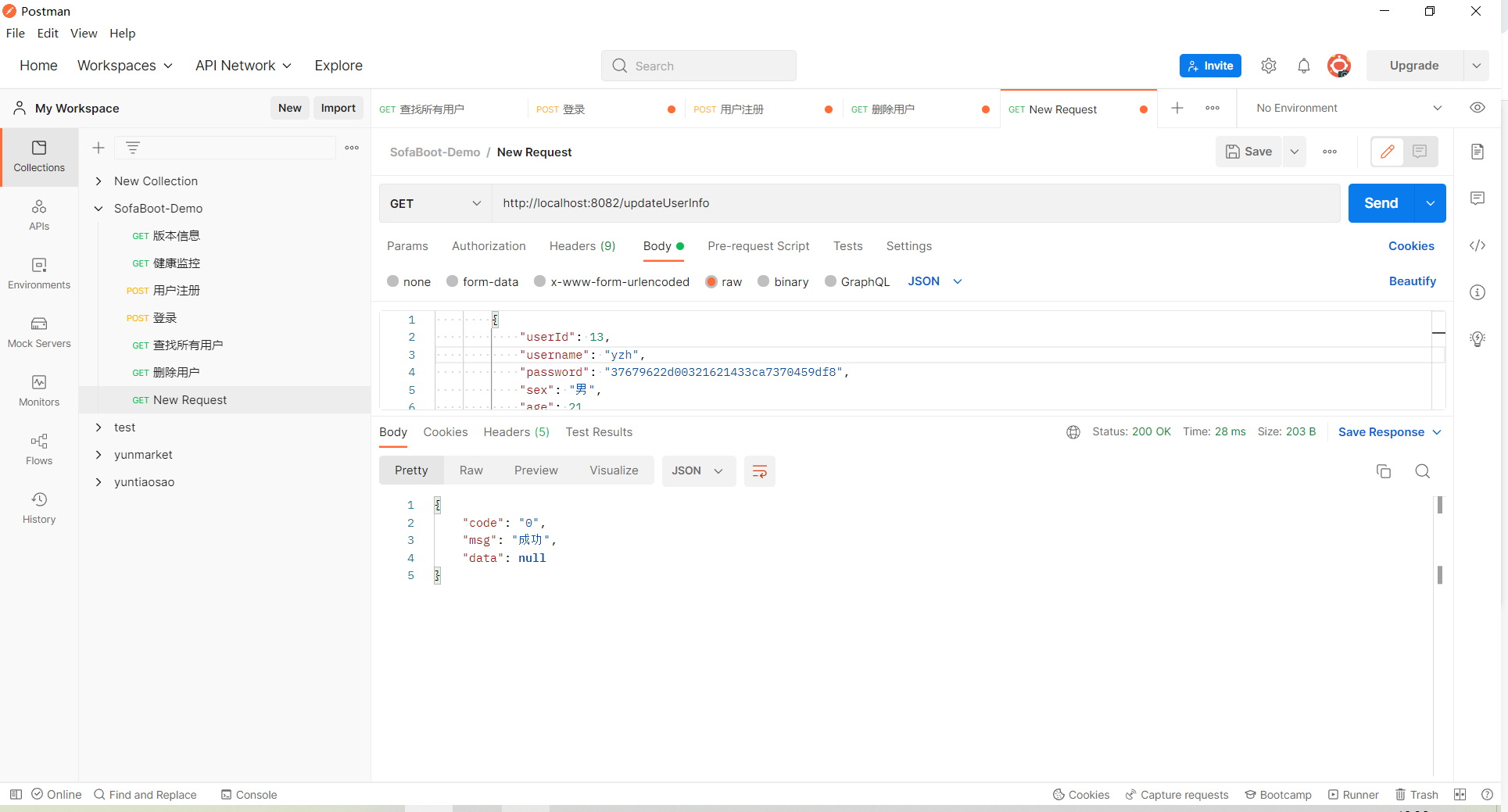Open Postman notifications bell

click(x=1303, y=66)
